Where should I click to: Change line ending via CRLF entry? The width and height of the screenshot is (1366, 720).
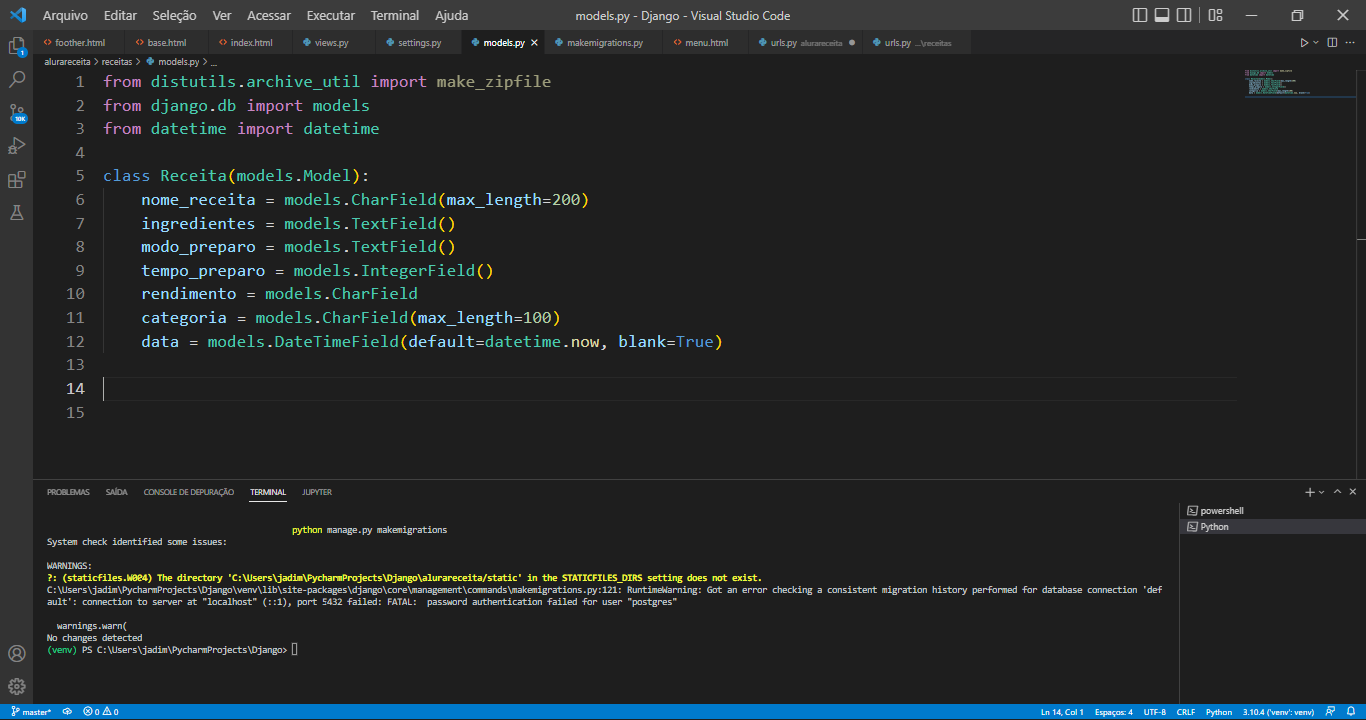point(1186,712)
